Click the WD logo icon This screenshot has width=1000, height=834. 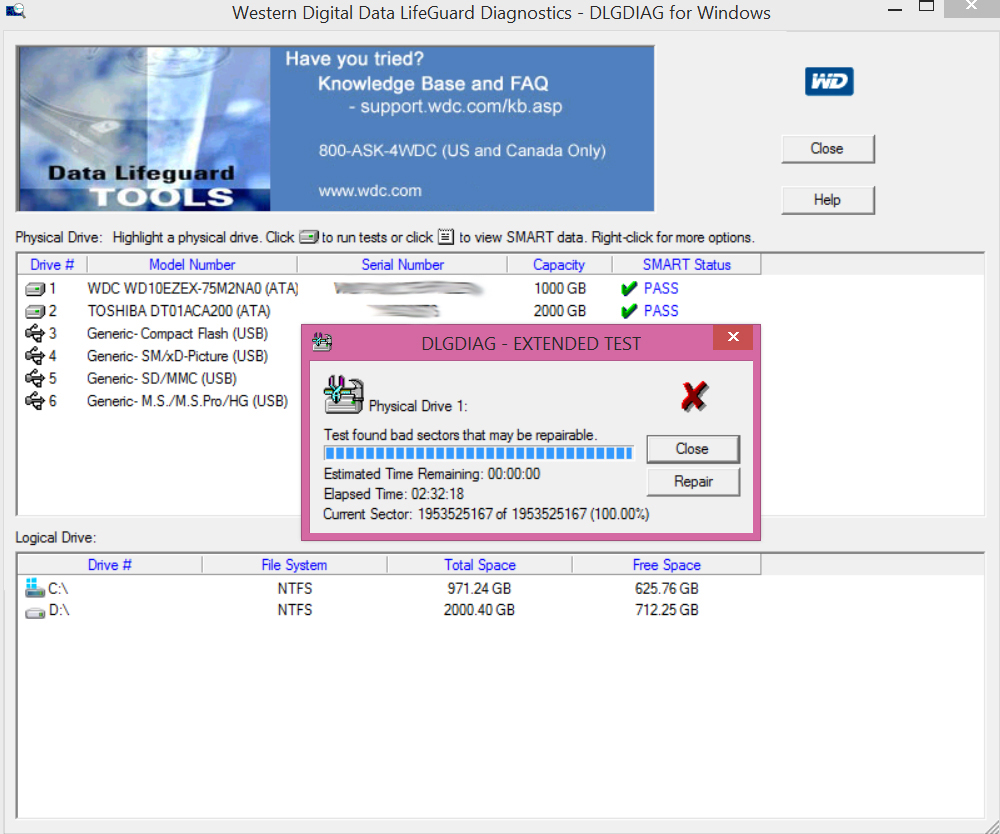[829, 82]
